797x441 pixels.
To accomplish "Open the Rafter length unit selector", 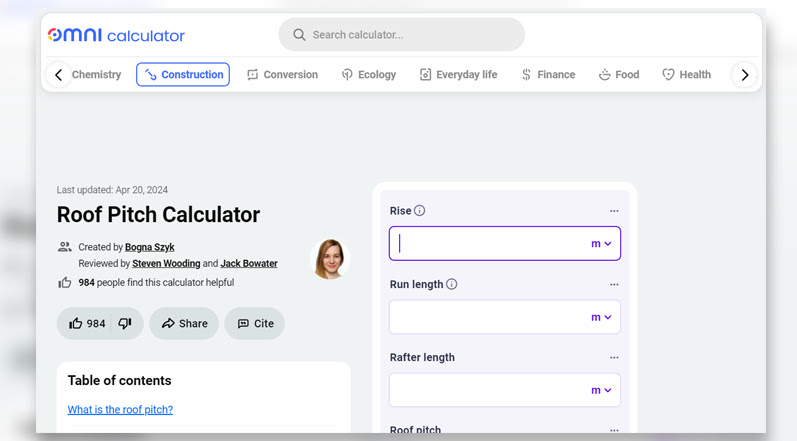I will pos(601,390).
